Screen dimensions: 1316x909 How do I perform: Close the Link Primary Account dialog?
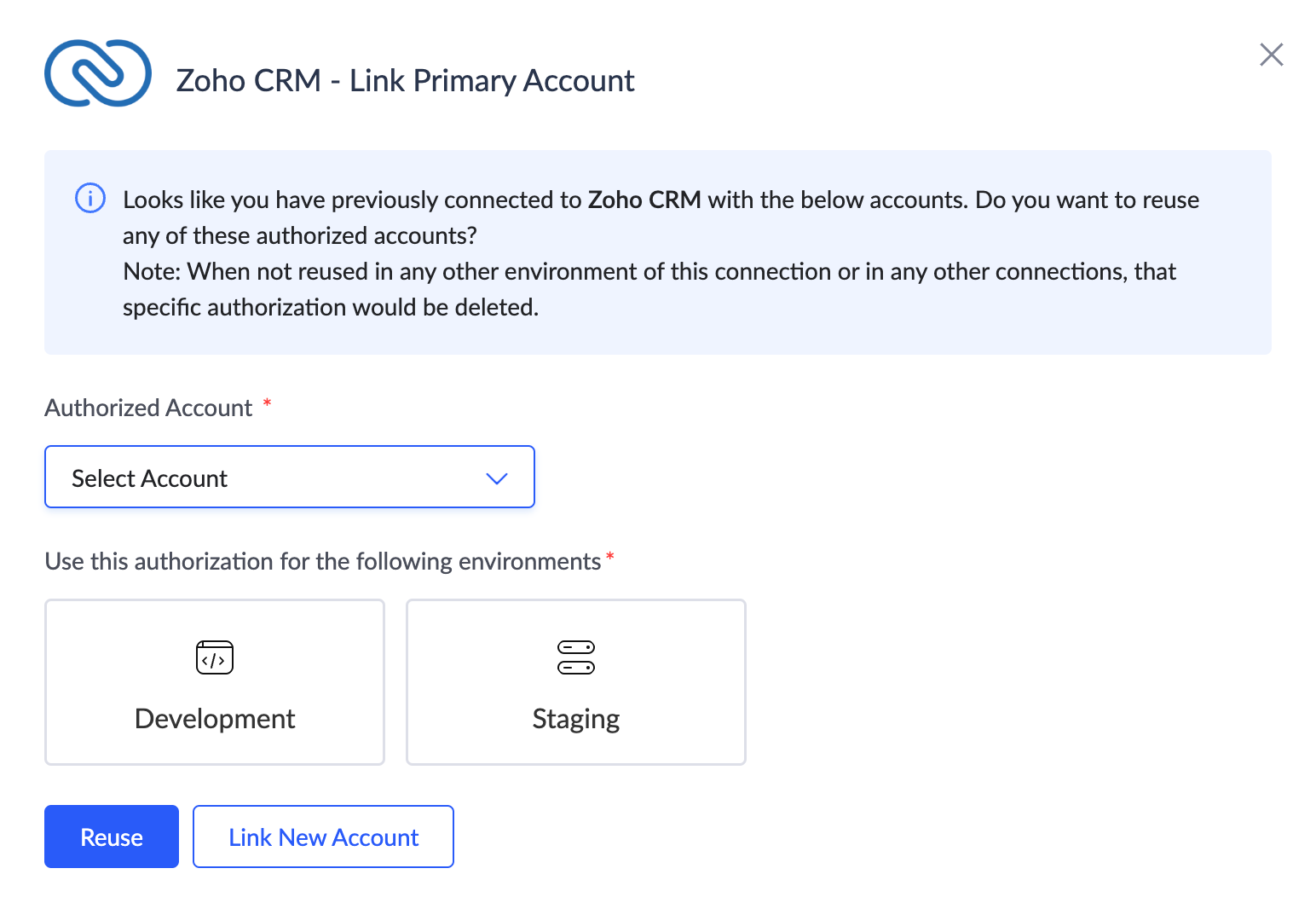point(1271,55)
